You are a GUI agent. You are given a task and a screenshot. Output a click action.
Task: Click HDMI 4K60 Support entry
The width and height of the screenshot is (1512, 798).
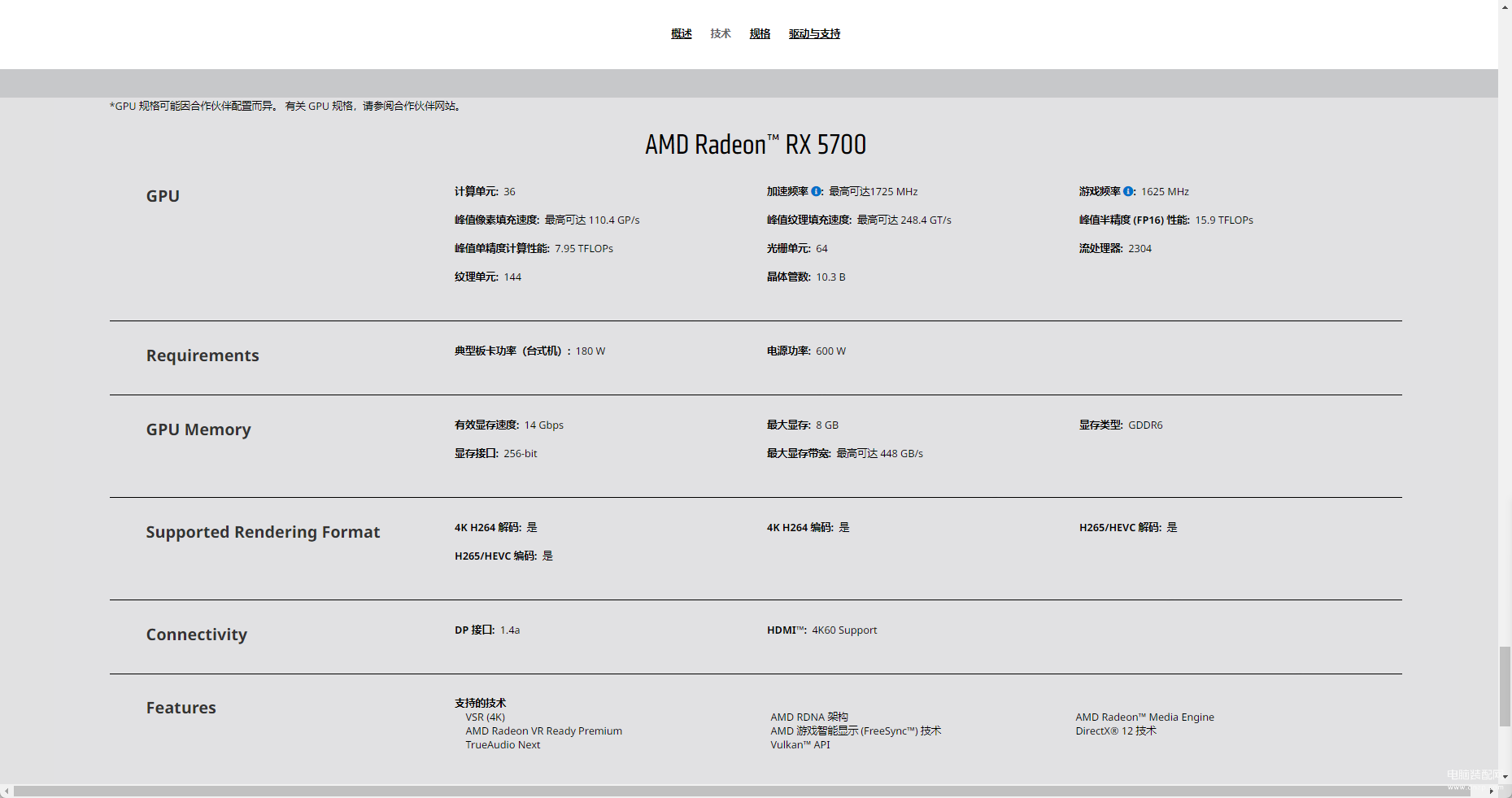click(822, 630)
